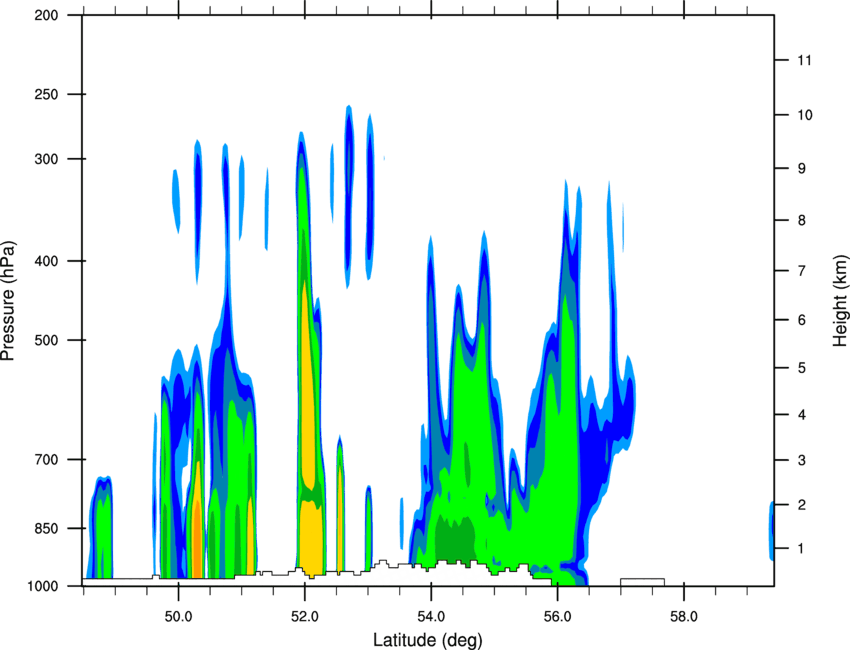The image size is (850, 650).
Task: Pick the 3 km height label
Action: coord(801,460)
